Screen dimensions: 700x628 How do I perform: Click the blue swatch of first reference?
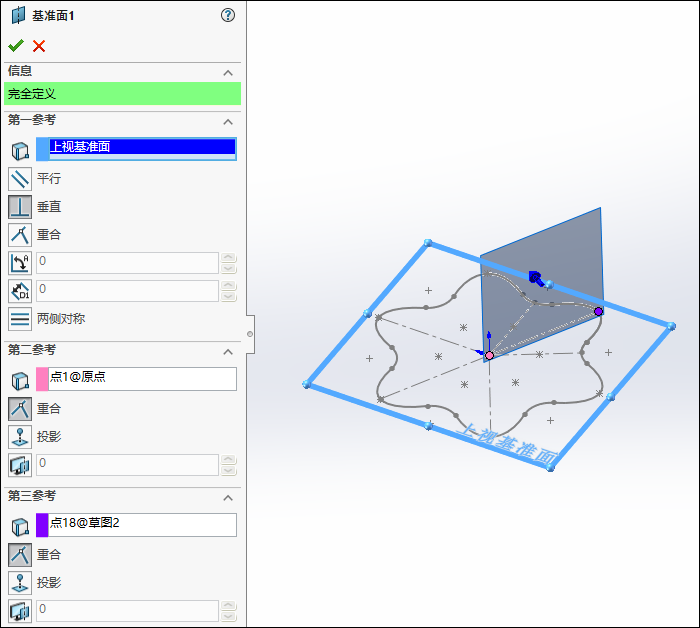42,149
